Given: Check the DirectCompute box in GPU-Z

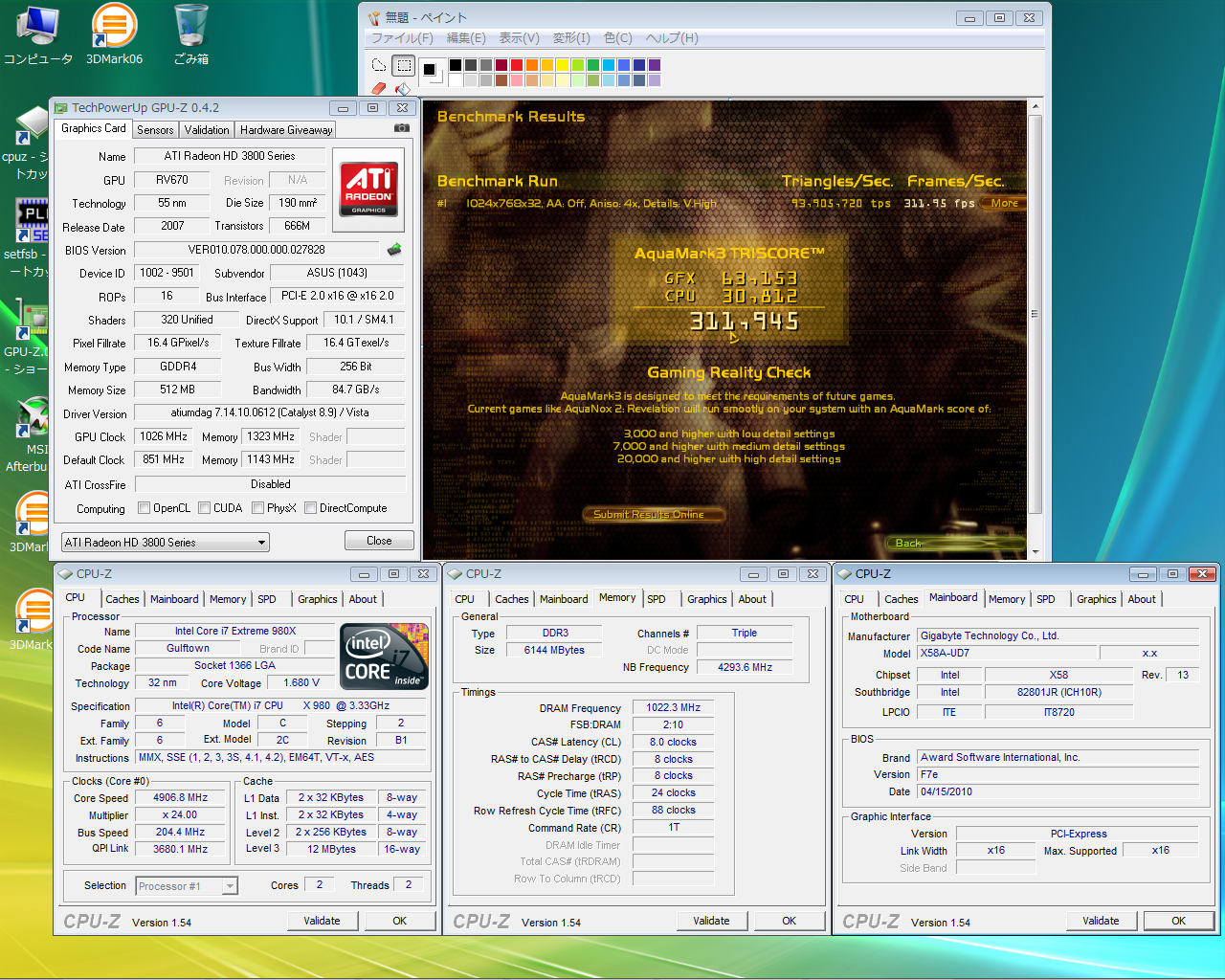Looking at the screenshot, I should click(310, 508).
